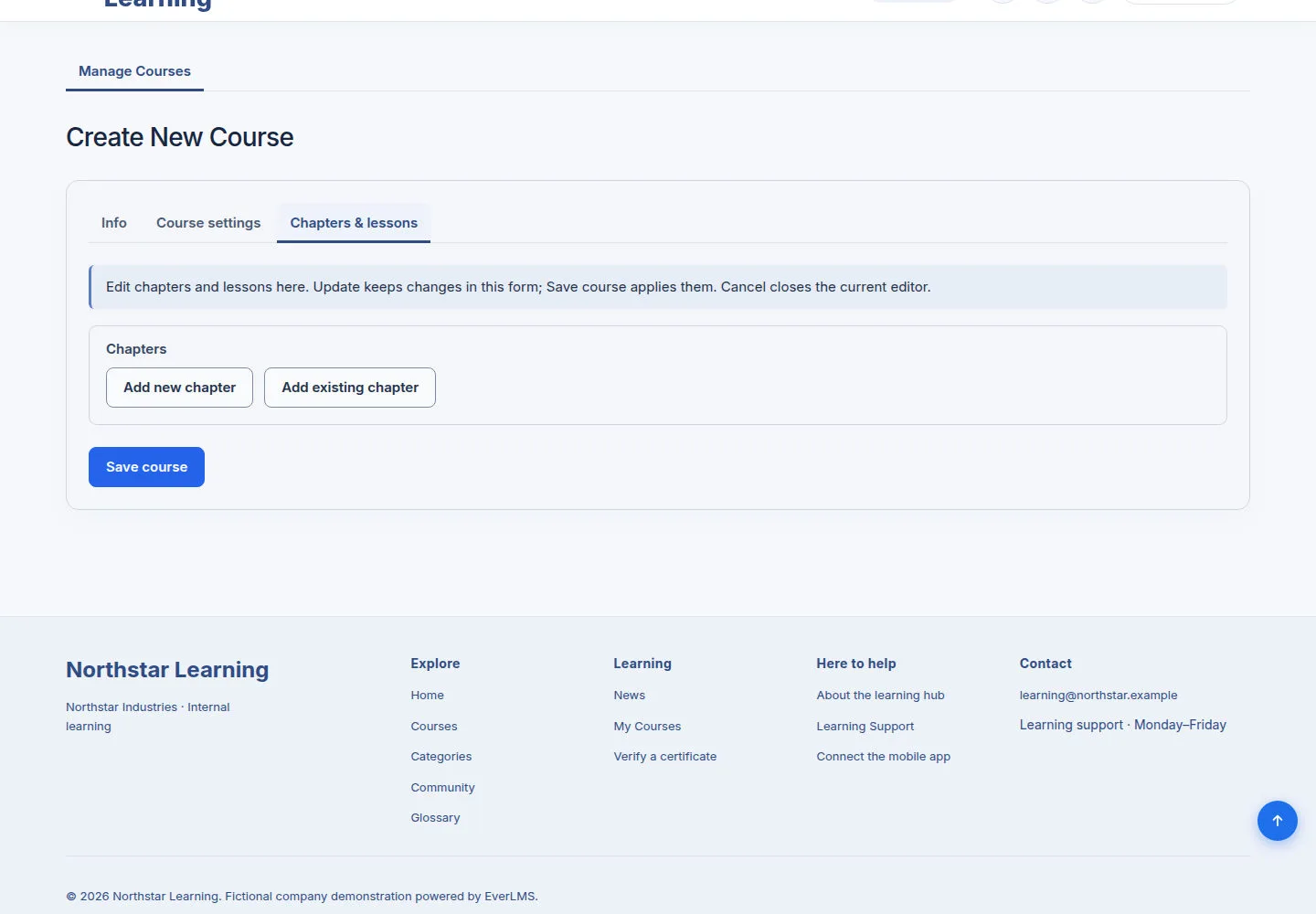Click learning@northstar.example email link
Viewport: 1316px width, 914px height.
tap(1098, 696)
